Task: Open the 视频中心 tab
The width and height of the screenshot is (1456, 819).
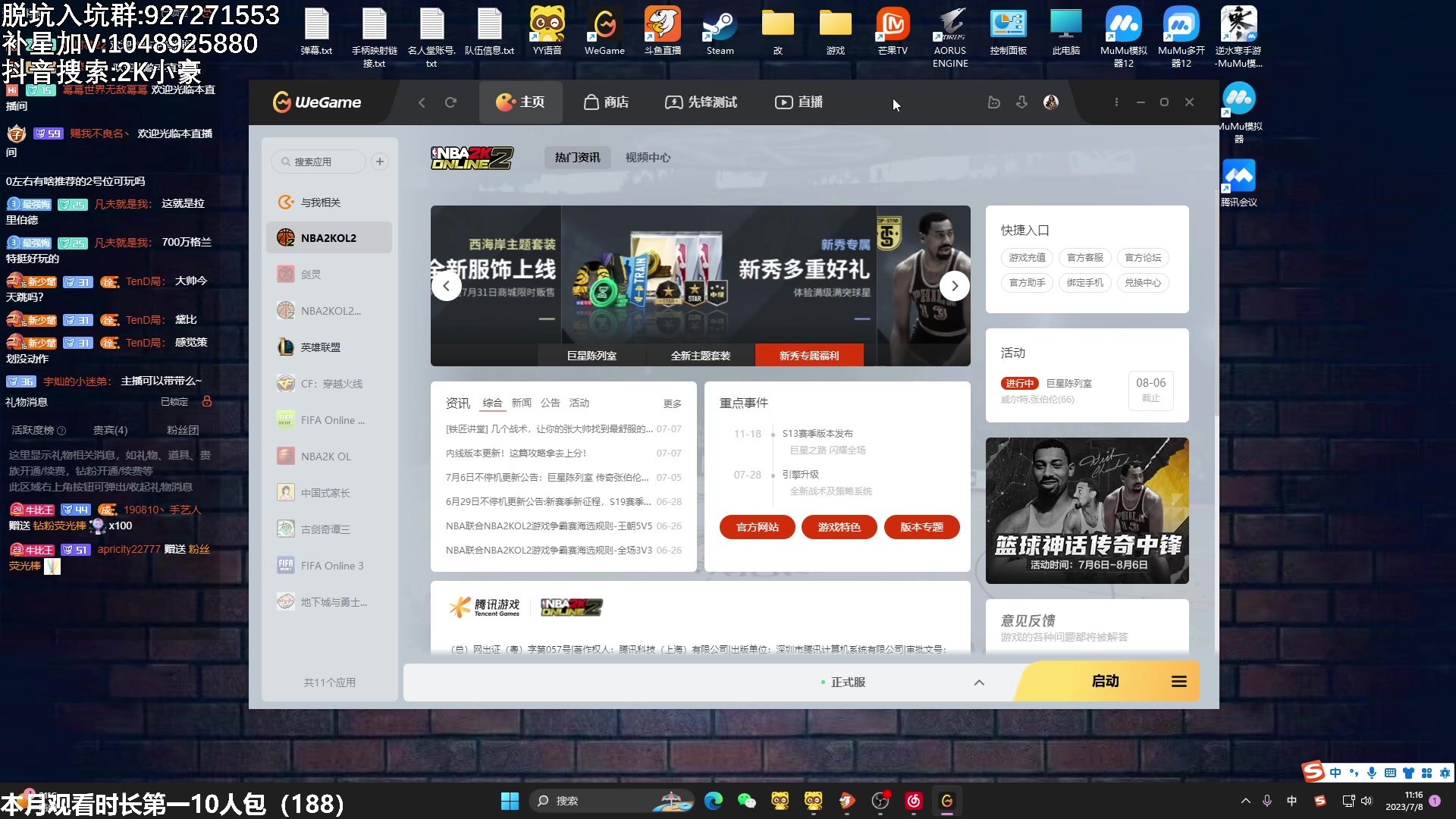Action: [648, 158]
